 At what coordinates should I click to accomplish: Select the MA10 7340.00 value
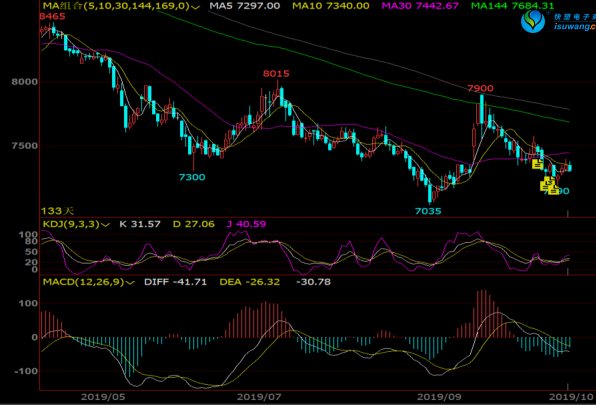(x=330, y=6)
